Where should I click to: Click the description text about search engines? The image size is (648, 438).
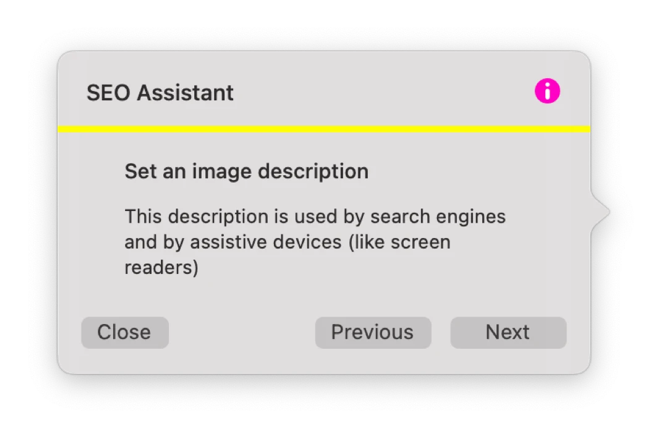click(315, 242)
